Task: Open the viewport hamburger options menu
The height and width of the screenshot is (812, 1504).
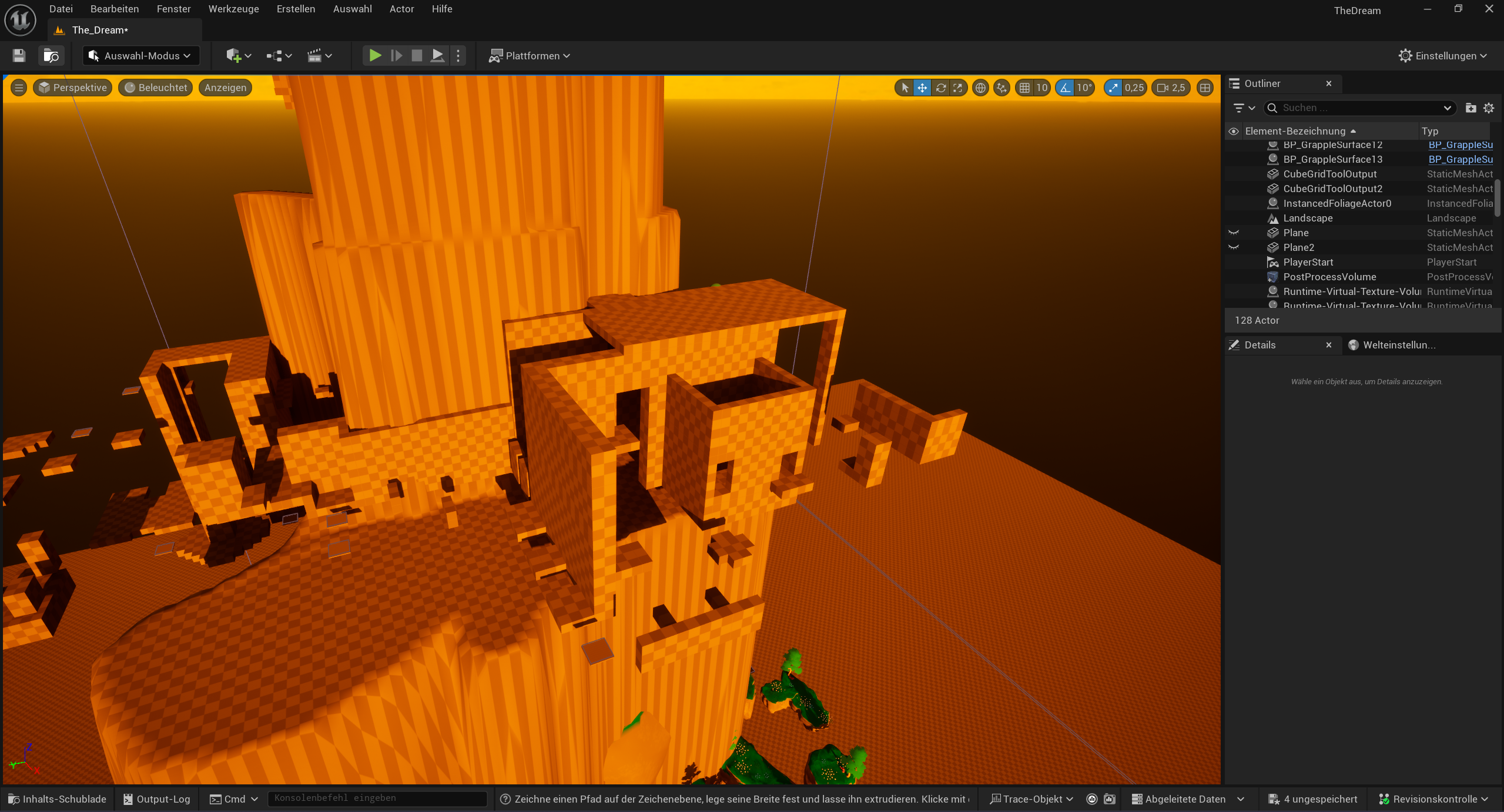Action: [19, 88]
